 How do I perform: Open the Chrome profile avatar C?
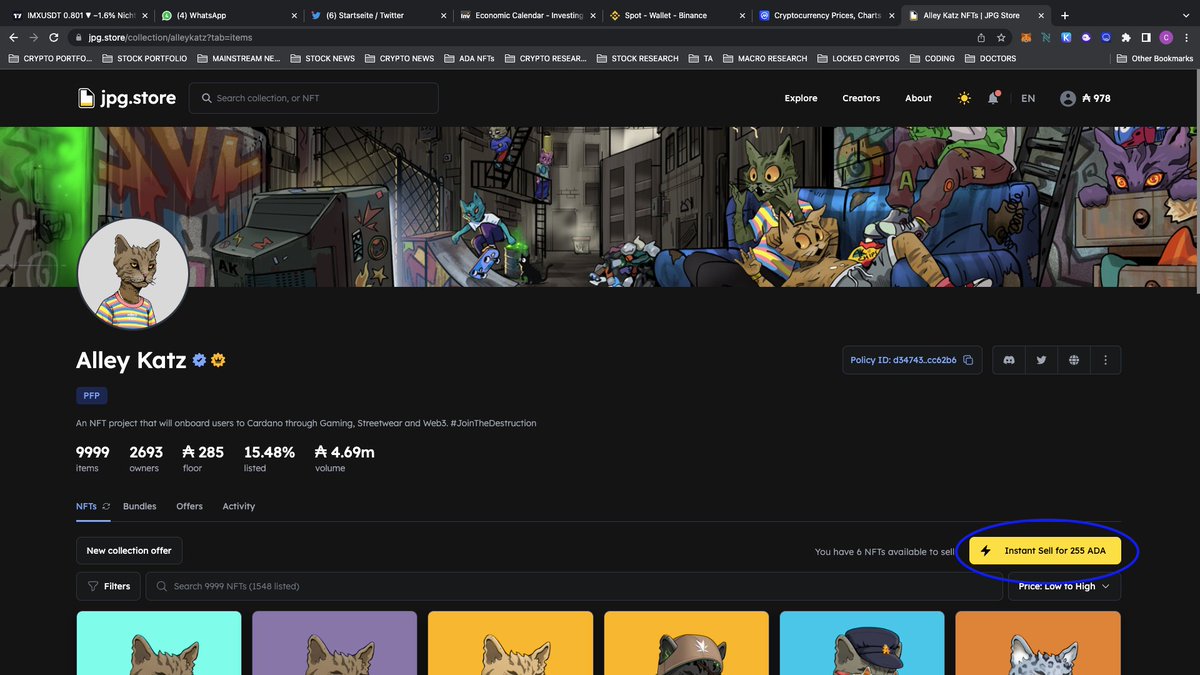(1166, 37)
